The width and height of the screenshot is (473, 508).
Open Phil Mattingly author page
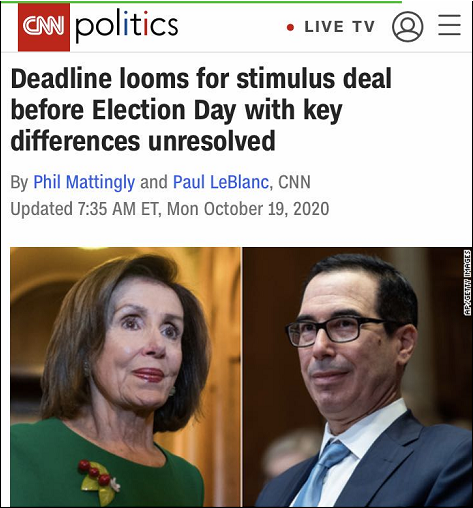(84, 182)
